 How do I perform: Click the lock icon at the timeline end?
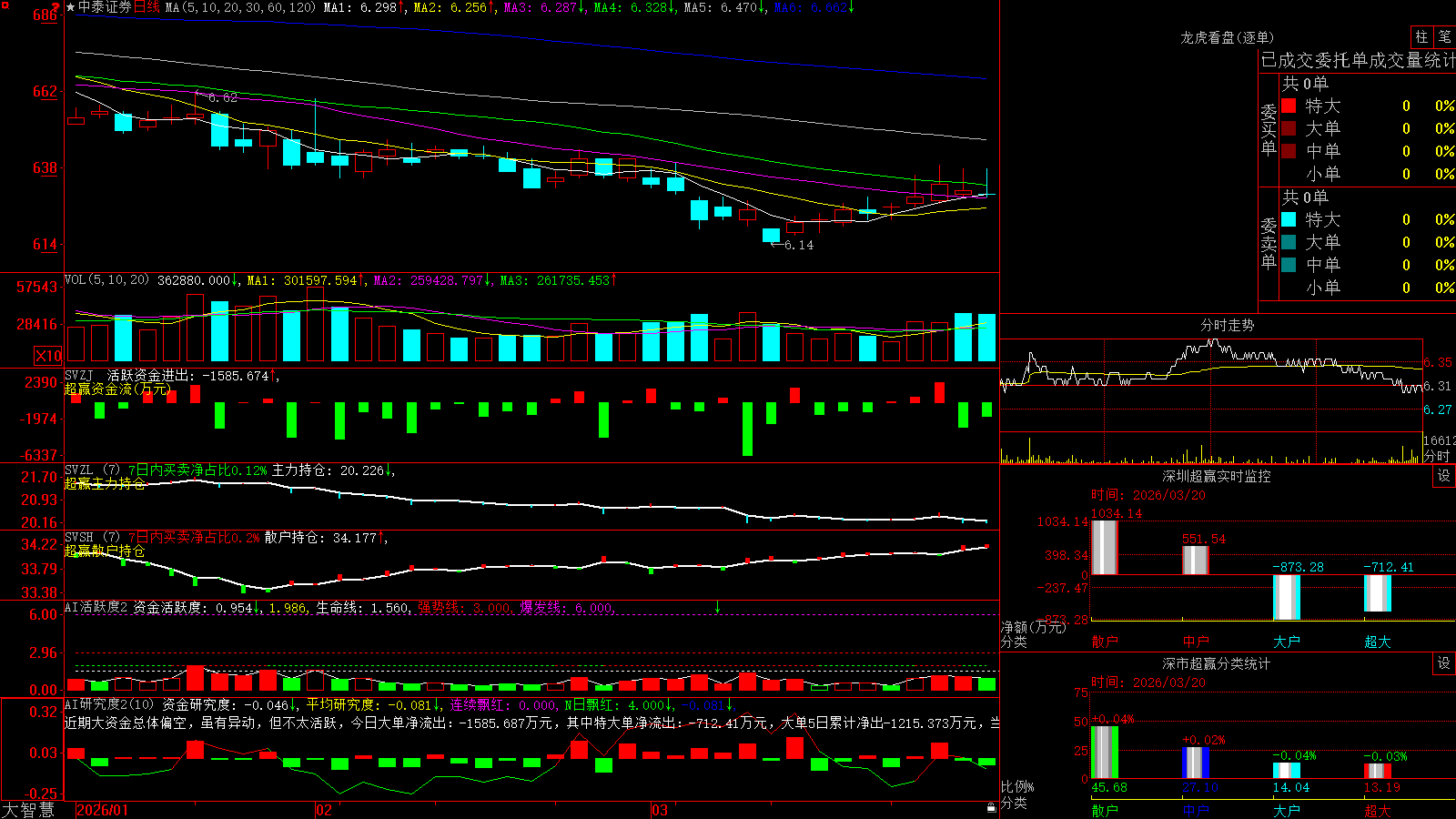pyautogui.click(x=992, y=807)
